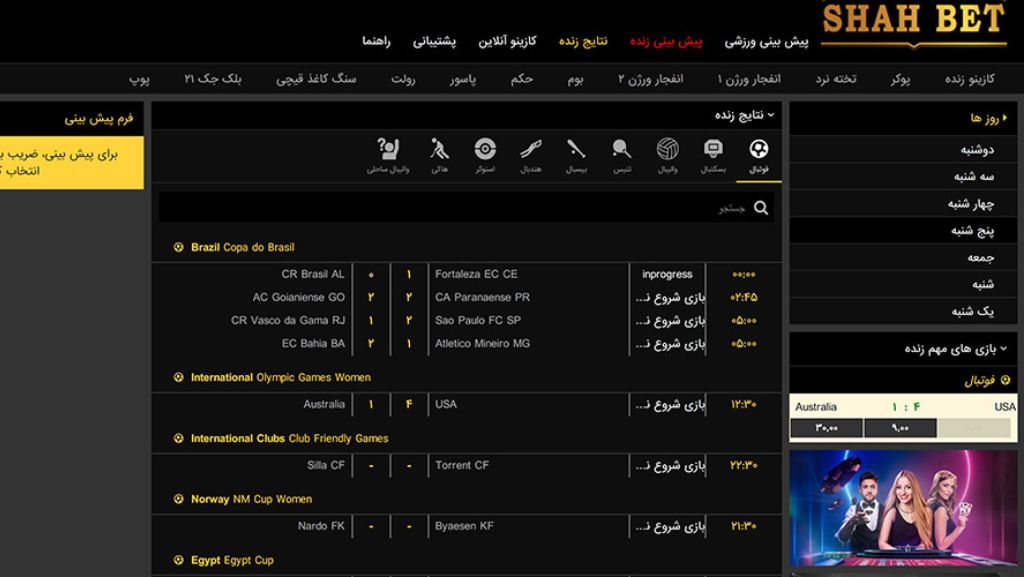Open راهنما help menu item
The width and height of the screenshot is (1024, 577).
click(376, 42)
